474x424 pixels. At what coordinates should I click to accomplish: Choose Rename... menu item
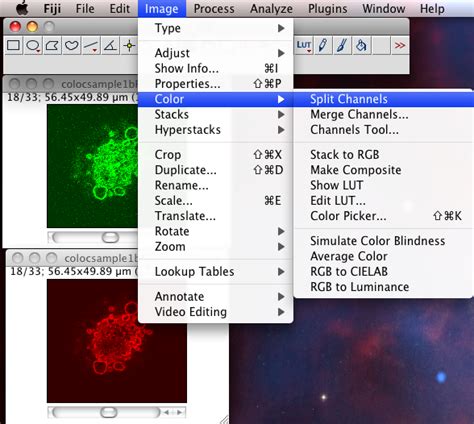click(216, 185)
